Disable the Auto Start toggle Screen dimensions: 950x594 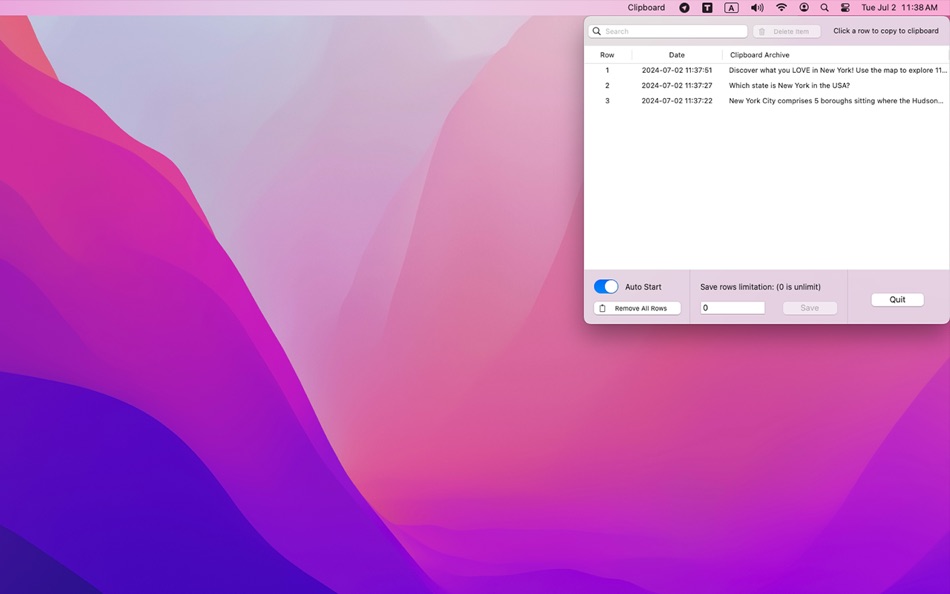tap(606, 286)
